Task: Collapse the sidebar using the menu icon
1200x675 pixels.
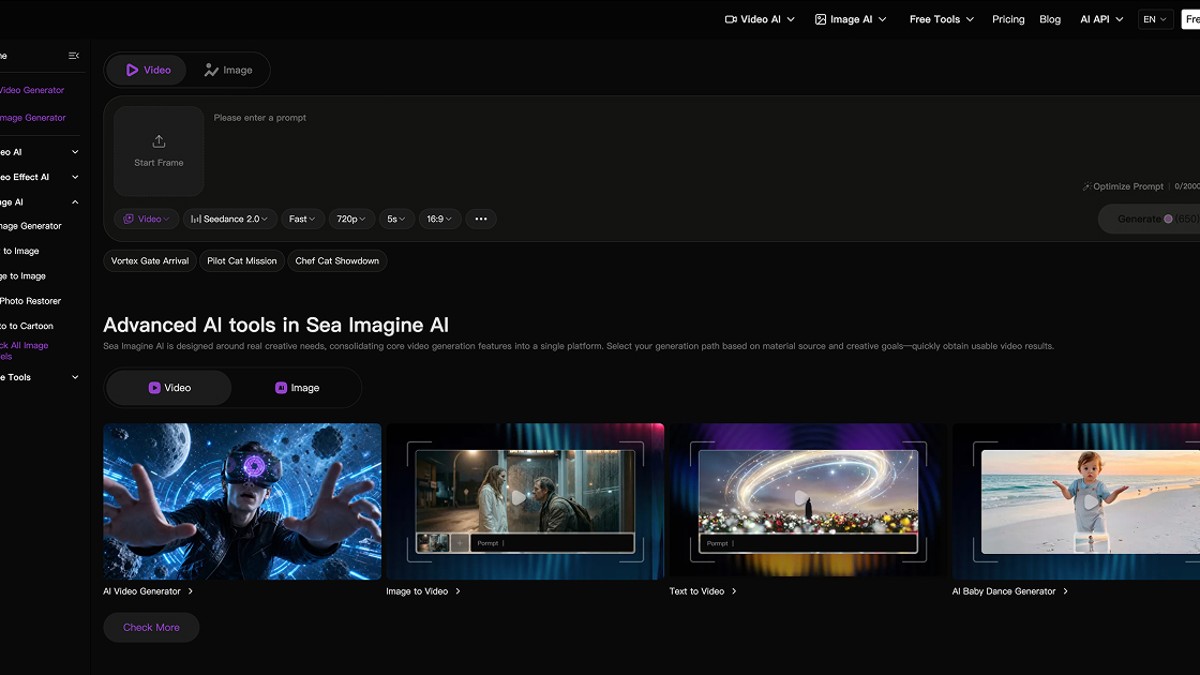Action: click(74, 56)
